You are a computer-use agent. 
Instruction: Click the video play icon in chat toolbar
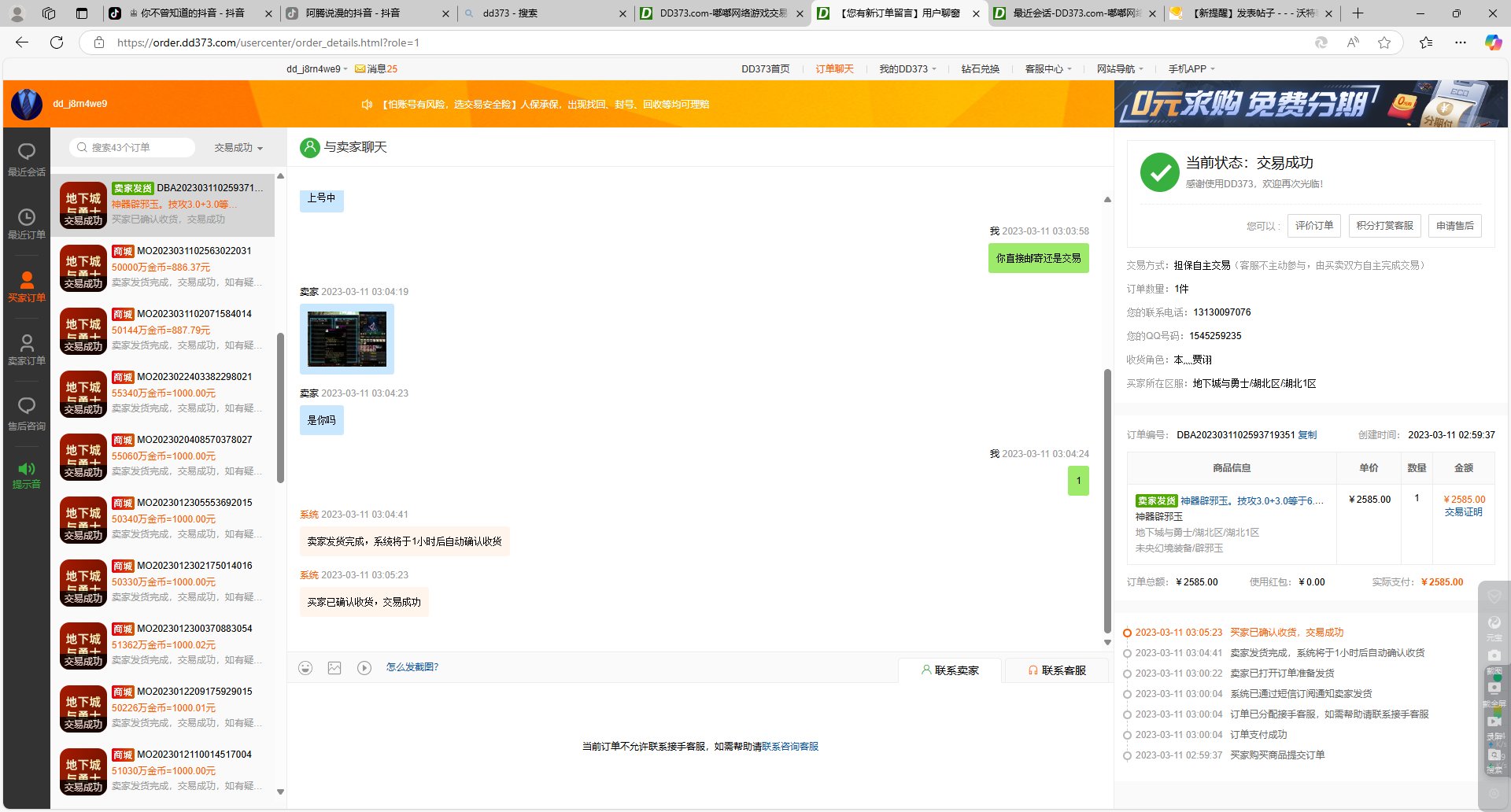[364, 668]
